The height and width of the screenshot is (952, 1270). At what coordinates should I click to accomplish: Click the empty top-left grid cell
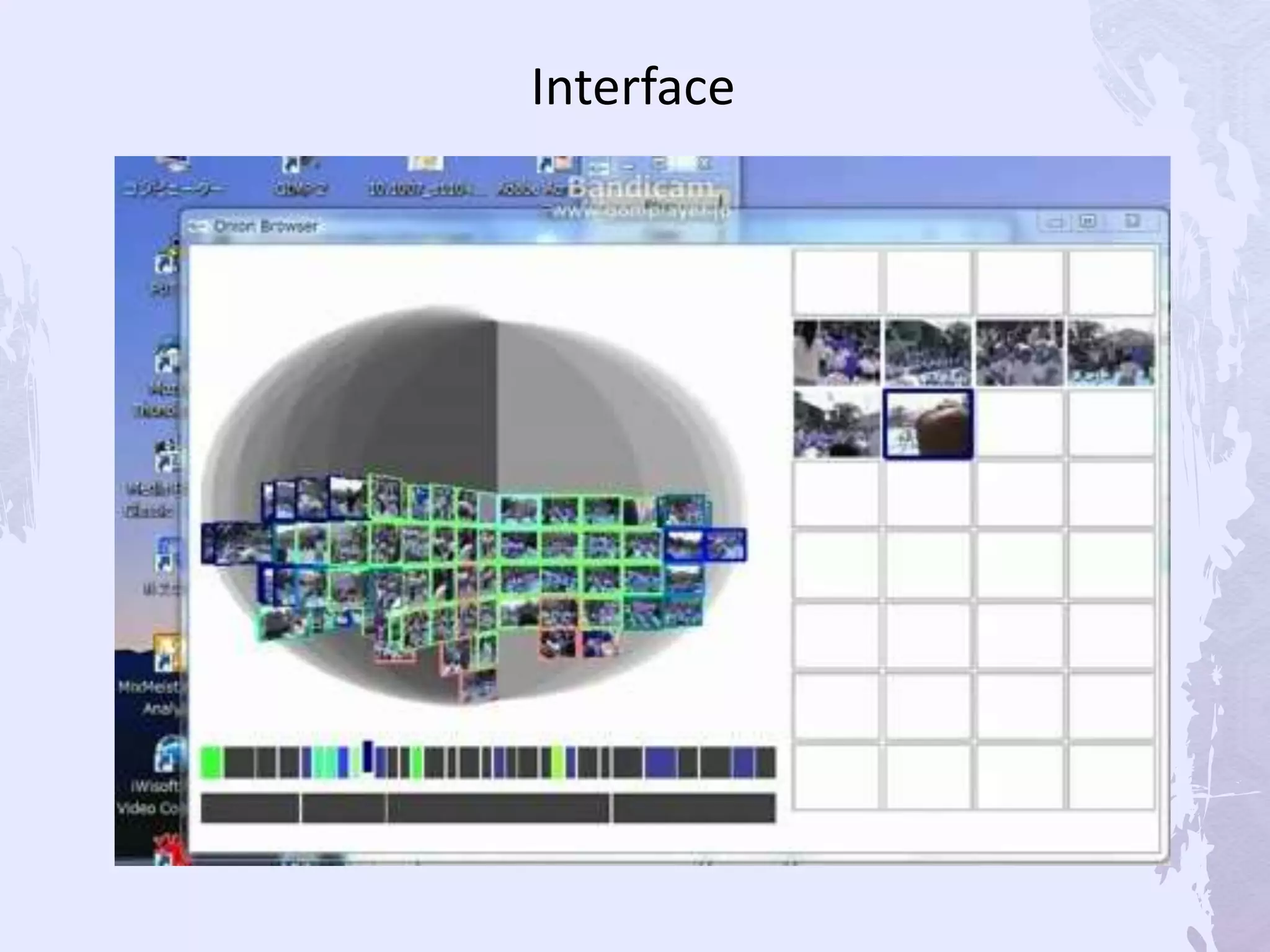tap(837, 282)
